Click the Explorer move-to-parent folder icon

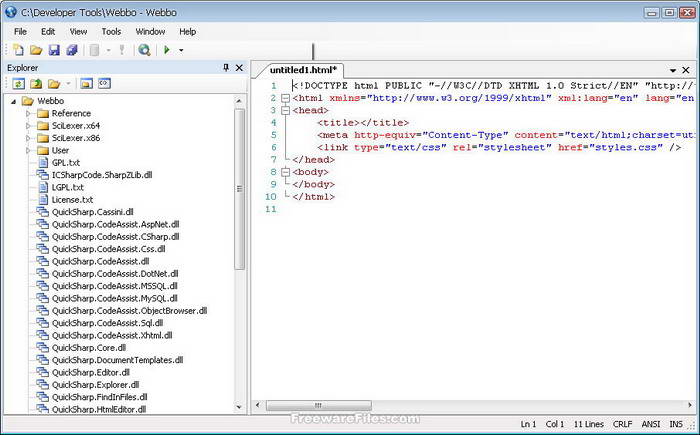pos(36,83)
